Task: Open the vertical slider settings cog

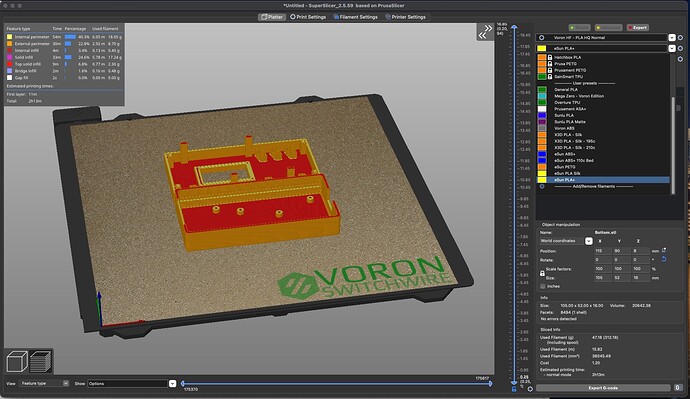Action: [530, 389]
